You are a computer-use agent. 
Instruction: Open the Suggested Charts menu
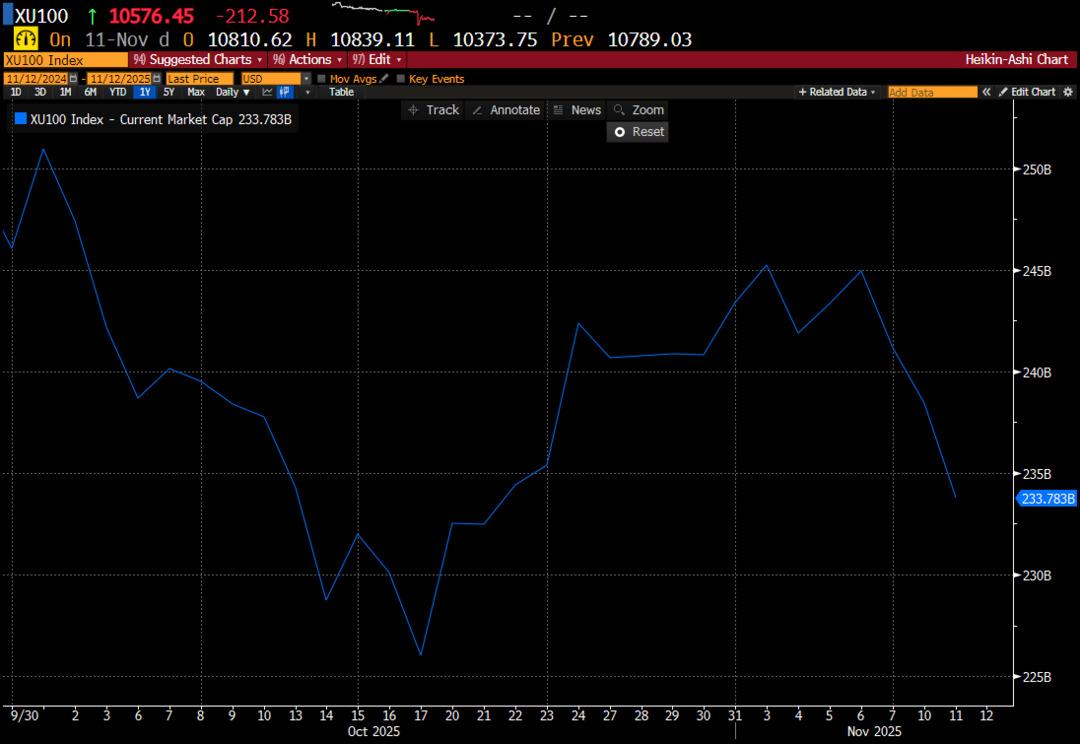[x=197, y=60]
